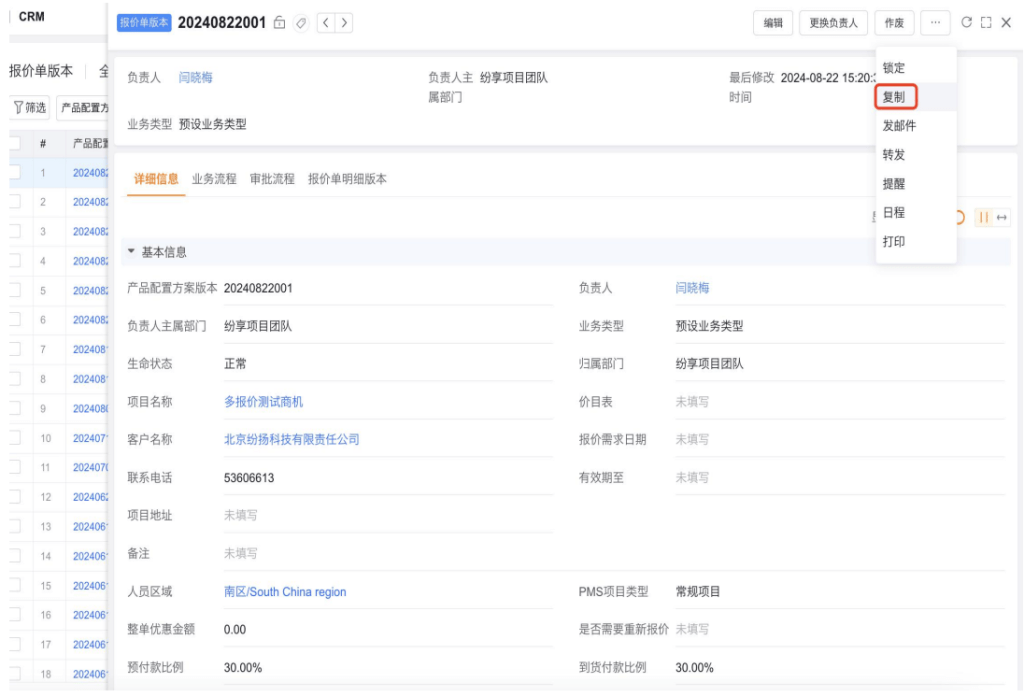Switch to two-column layout icon
1024x697 pixels.
tap(984, 217)
